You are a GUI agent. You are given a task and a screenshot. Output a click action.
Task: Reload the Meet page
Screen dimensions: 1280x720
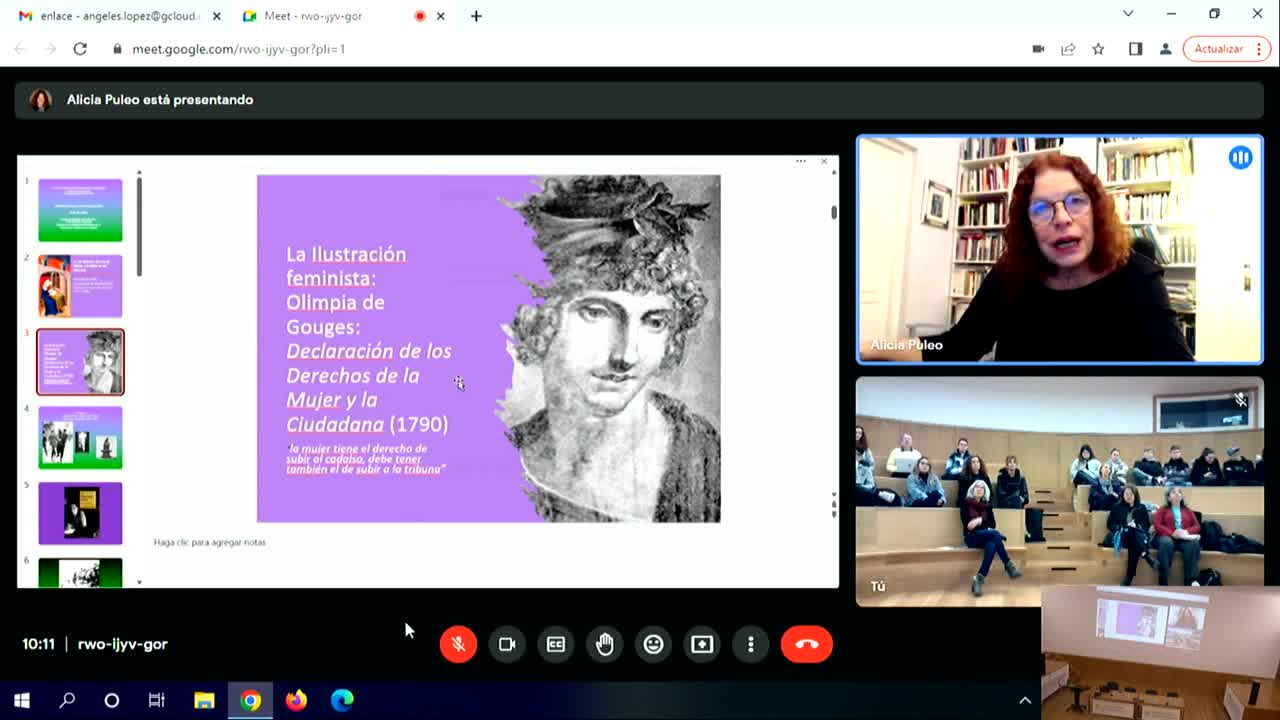click(80, 49)
